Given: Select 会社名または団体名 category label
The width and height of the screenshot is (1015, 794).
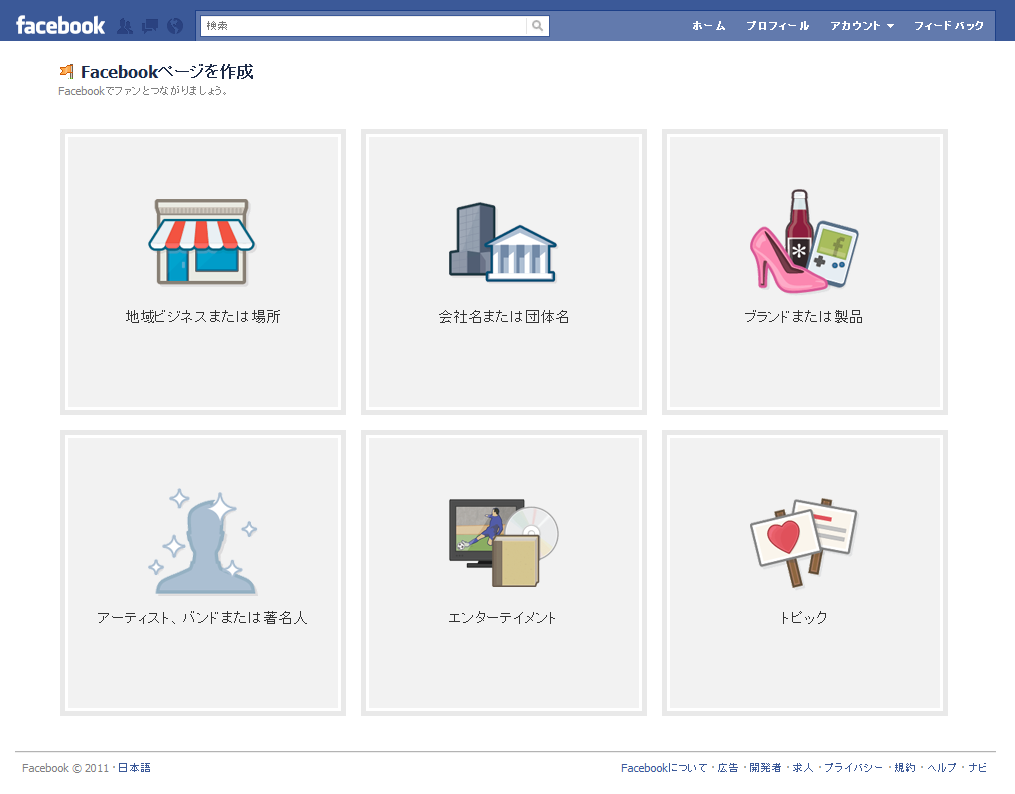Looking at the screenshot, I should pos(504,316).
